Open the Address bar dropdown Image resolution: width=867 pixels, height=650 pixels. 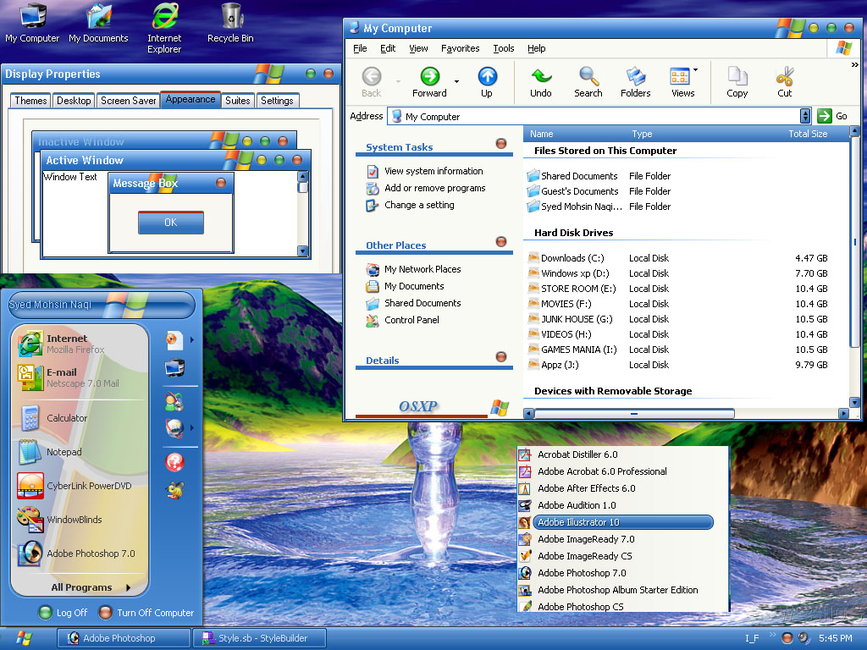coord(805,116)
